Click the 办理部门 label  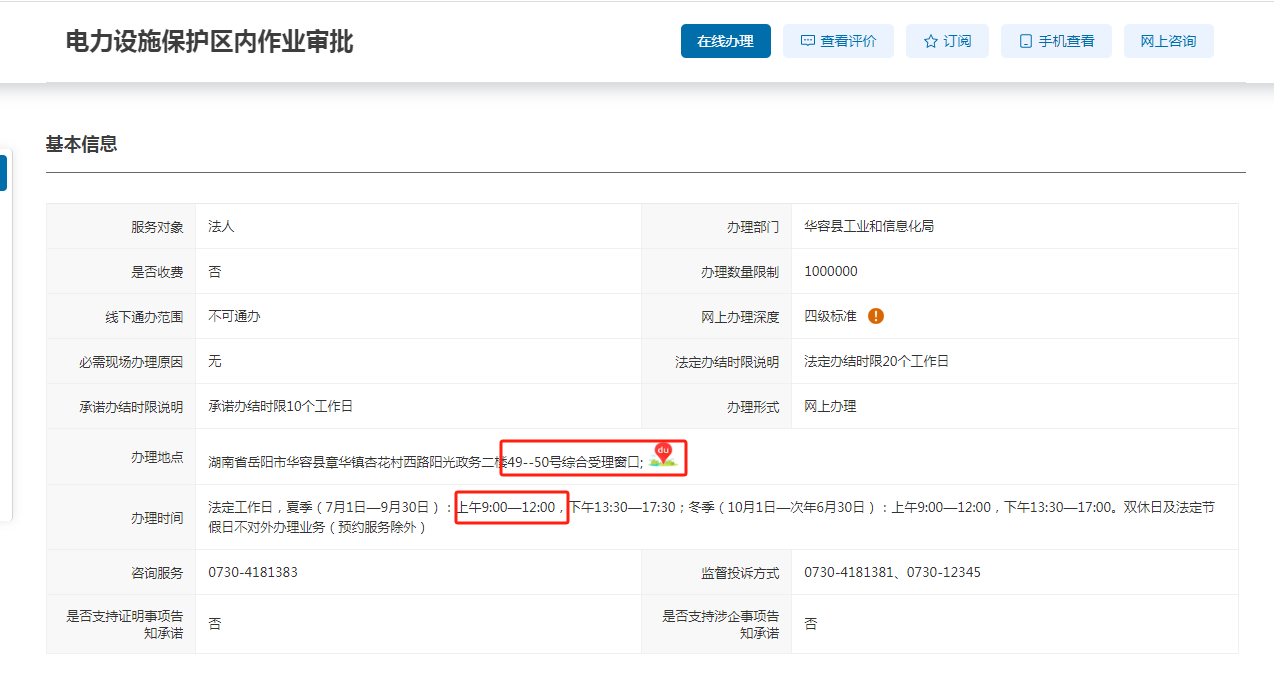pyautogui.click(x=752, y=227)
